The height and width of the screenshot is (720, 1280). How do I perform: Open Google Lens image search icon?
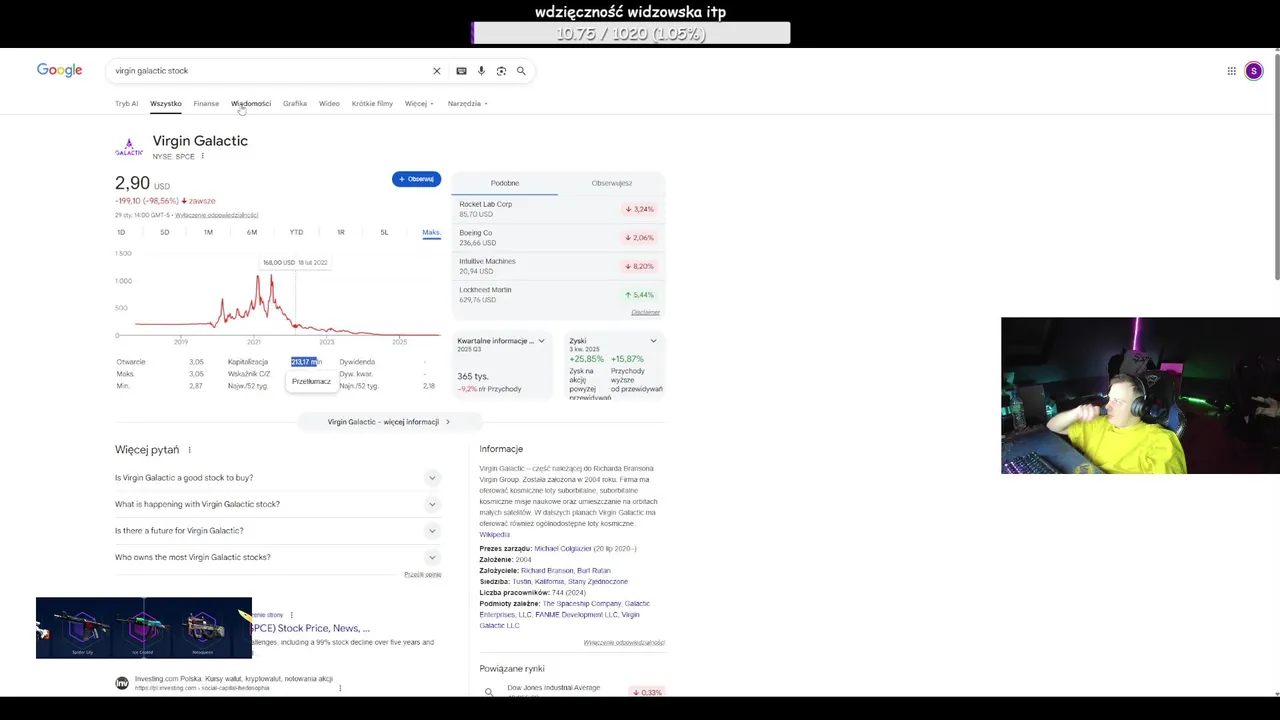(501, 71)
